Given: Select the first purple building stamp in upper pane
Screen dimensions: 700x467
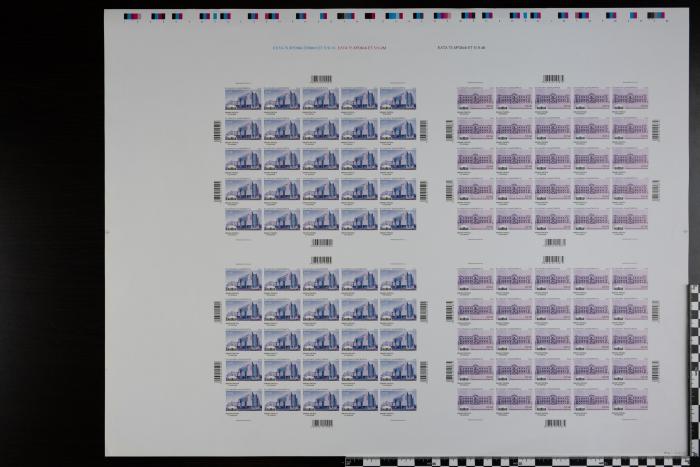Looking at the screenshot, I should [475, 100].
